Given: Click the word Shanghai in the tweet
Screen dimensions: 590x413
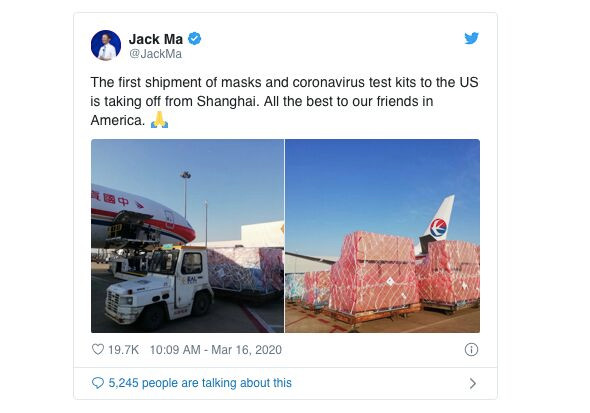Looking at the screenshot, I should [228, 101].
